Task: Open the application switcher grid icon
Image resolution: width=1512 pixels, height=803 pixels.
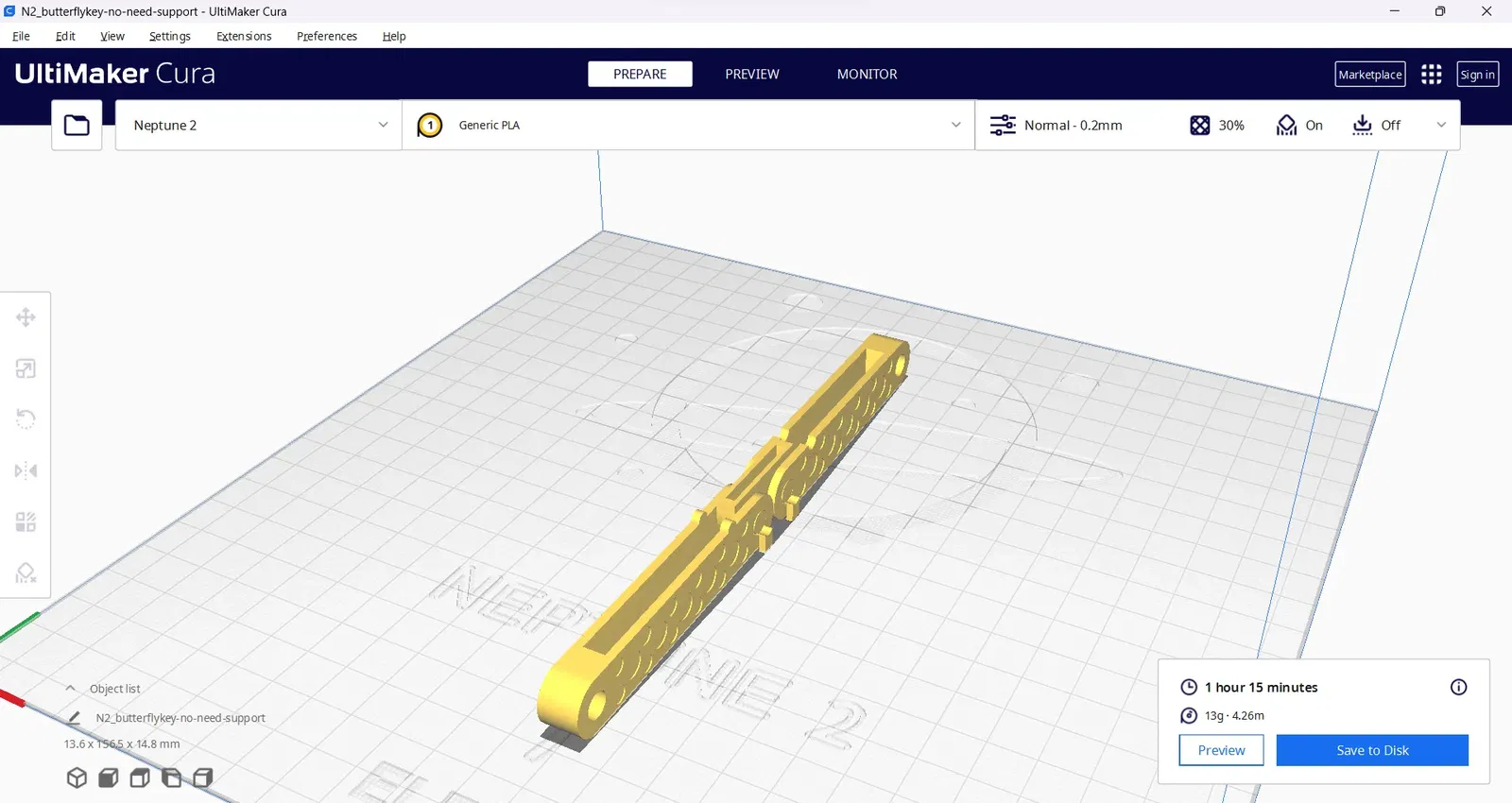Action: (x=1432, y=74)
